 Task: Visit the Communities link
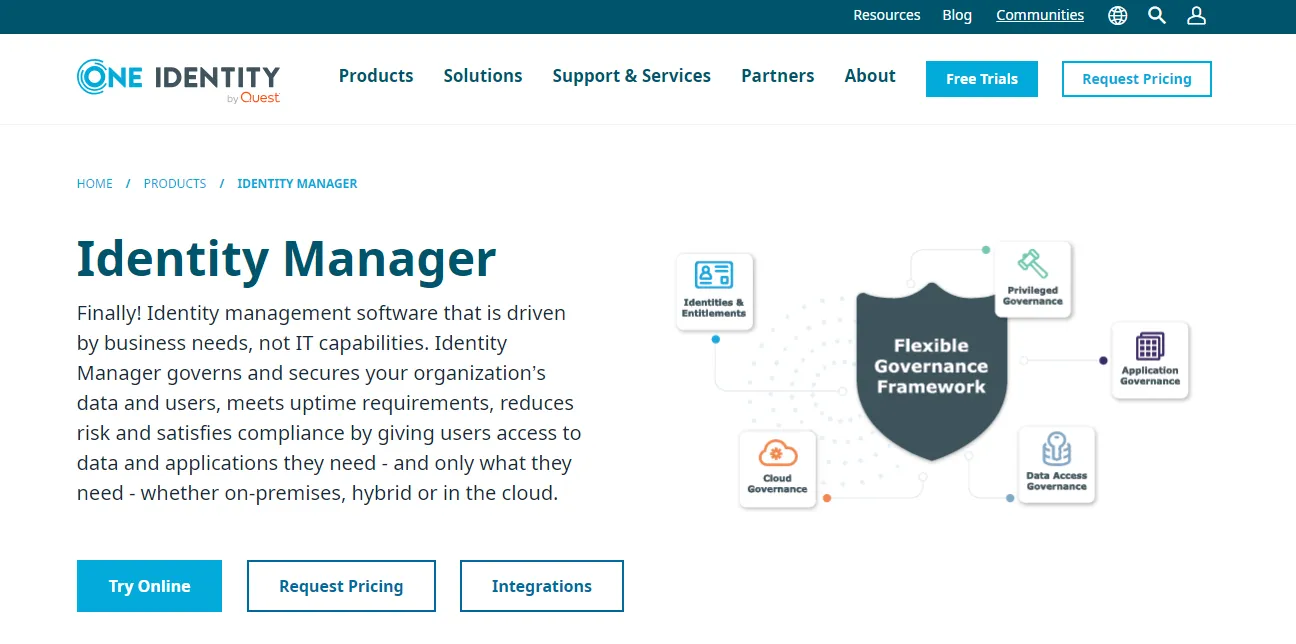[x=1040, y=15]
